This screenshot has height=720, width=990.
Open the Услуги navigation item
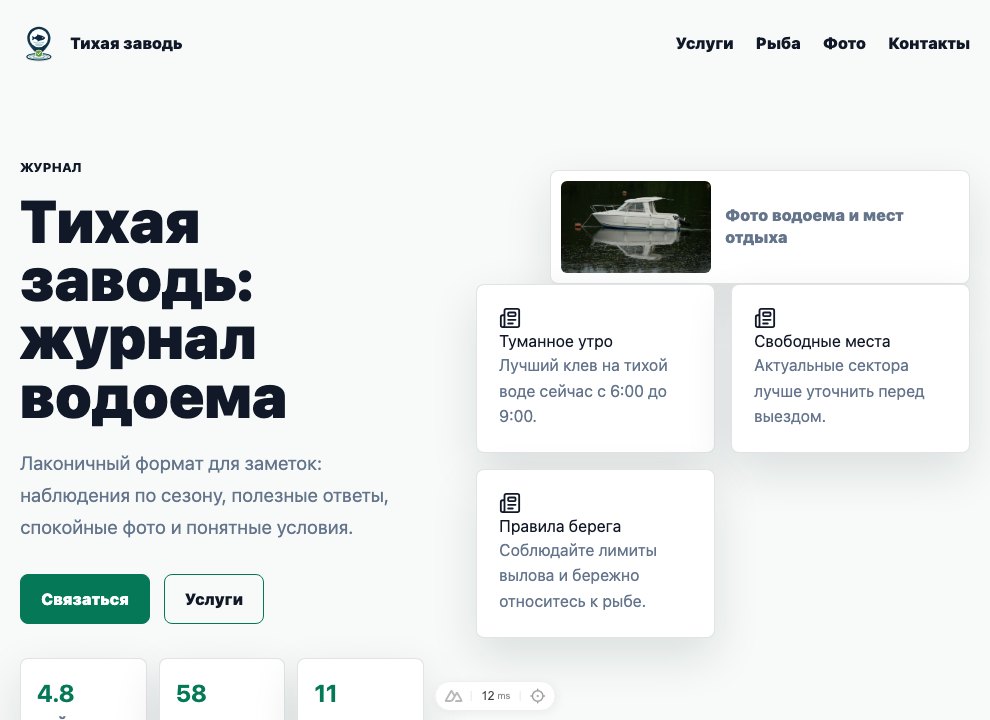pyautogui.click(x=704, y=44)
